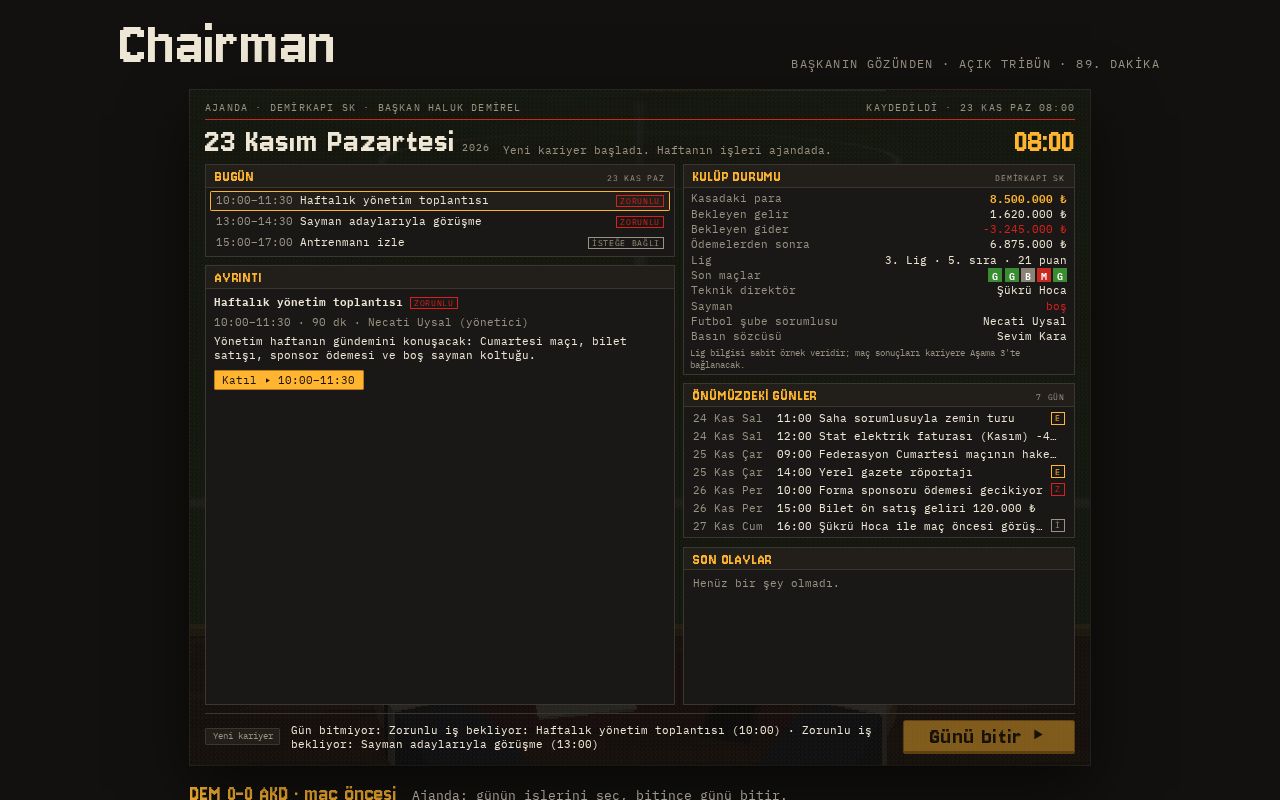Click İSTEĞE BAĞLI tag on Antrenmanı izle
Image resolution: width=1280 pixels, height=800 pixels.
tap(626, 243)
